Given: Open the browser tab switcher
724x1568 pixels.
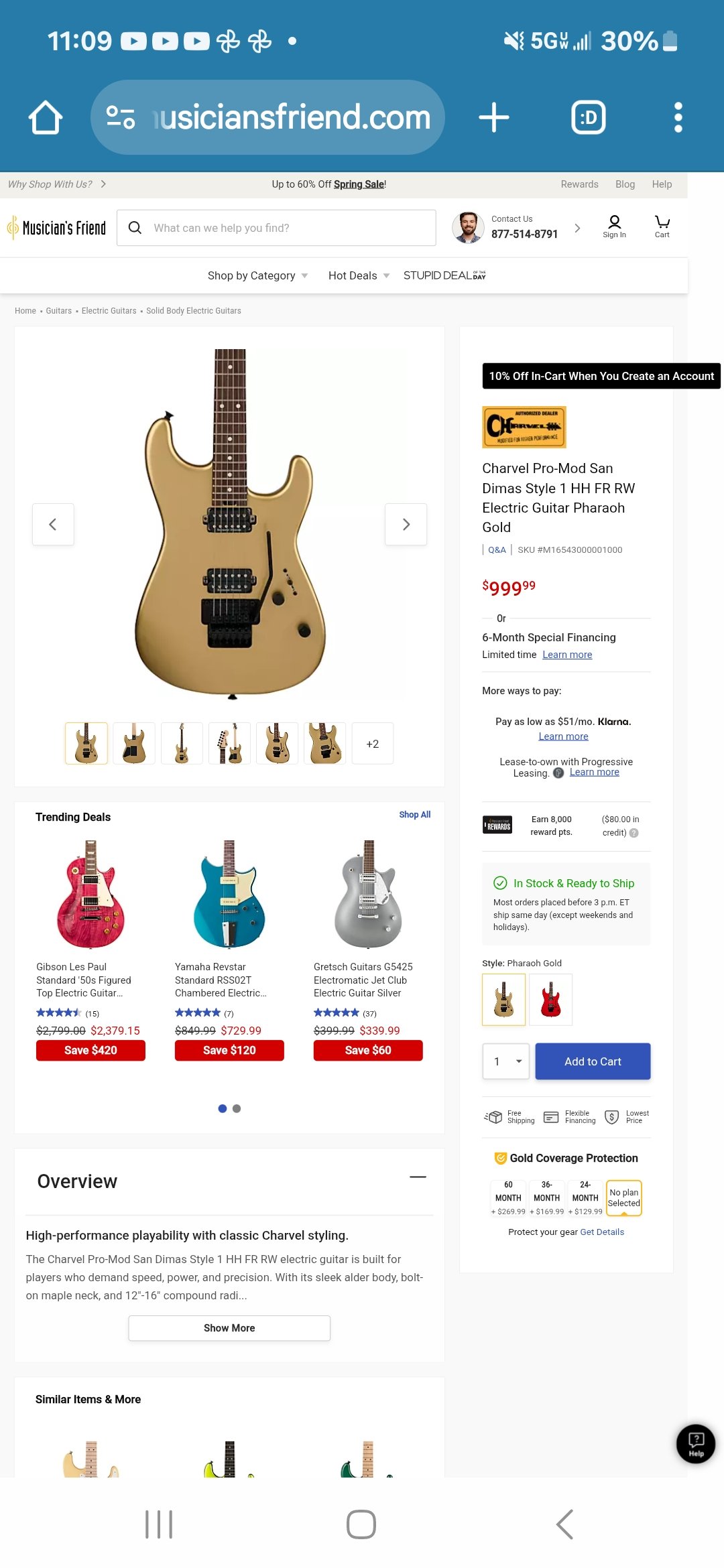Looking at the screenshot, I should (x=588, y=118).
